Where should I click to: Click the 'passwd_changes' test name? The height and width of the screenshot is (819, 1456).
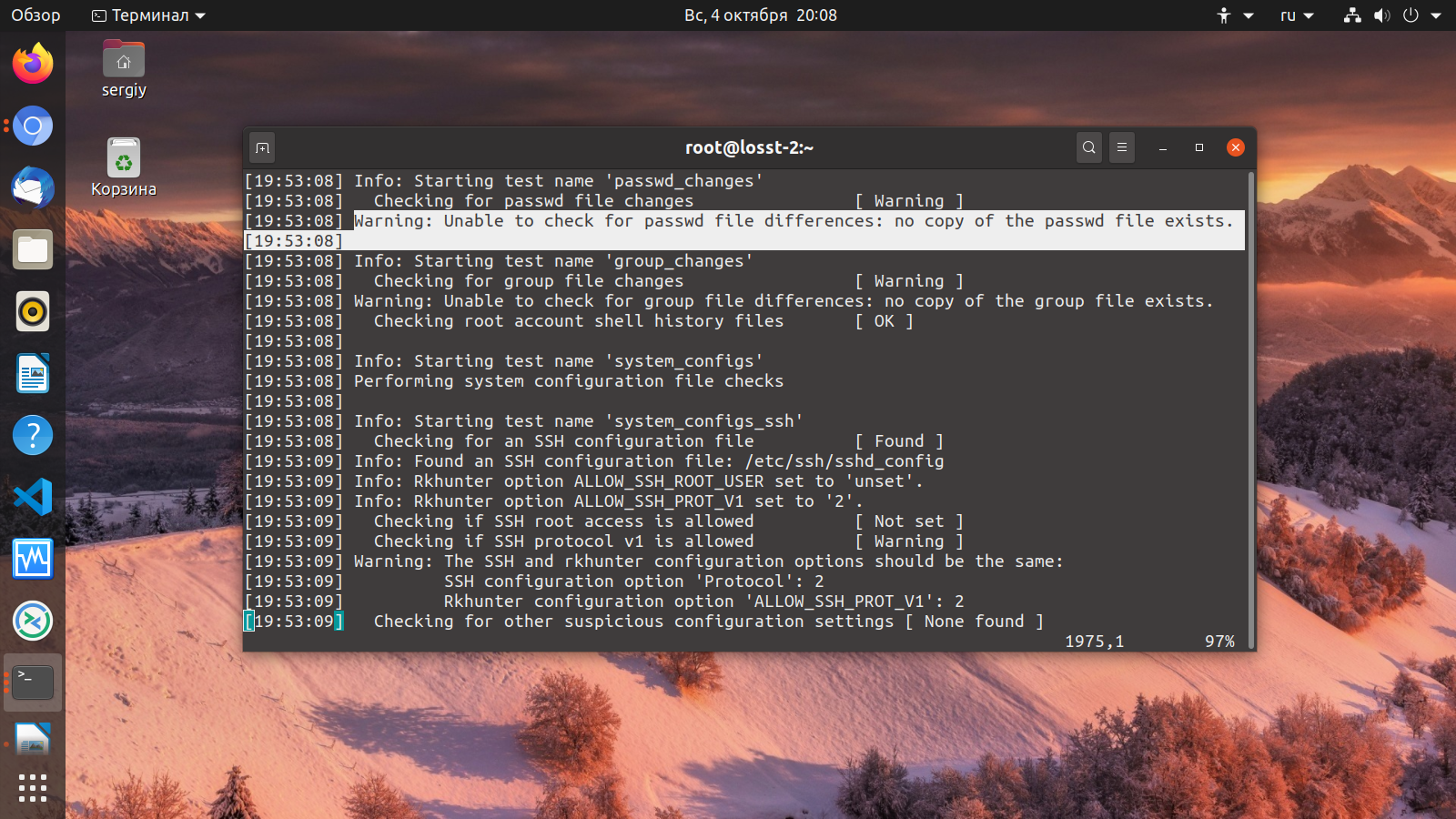[684, 181]
